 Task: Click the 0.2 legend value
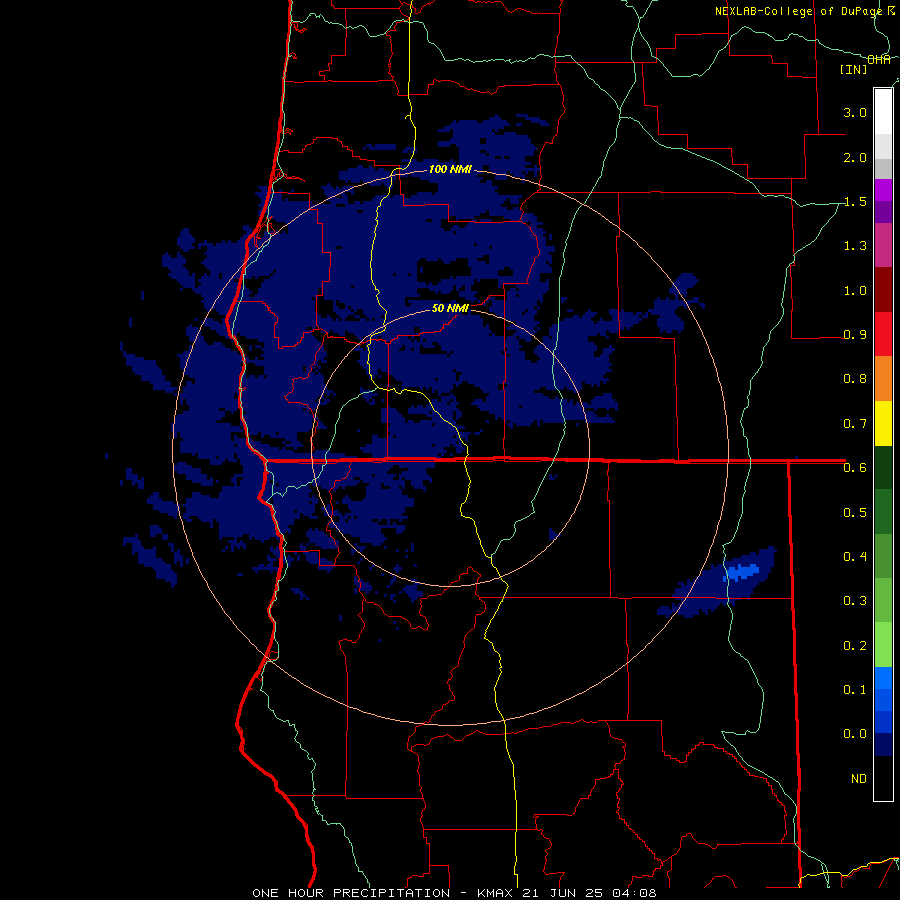point(855,645)
